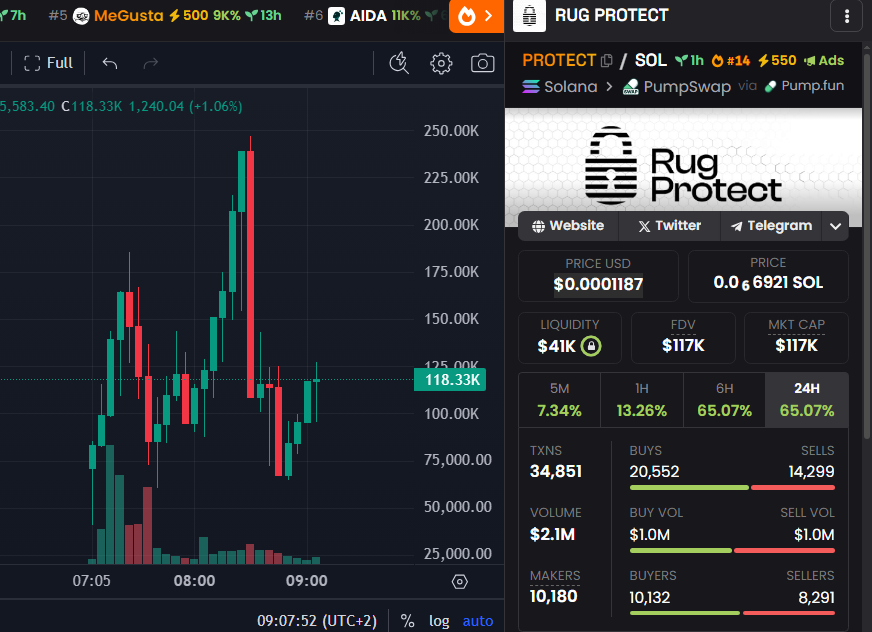Select the 1H timeframe tab
This screenshot has height=632, width=872.
642,400
